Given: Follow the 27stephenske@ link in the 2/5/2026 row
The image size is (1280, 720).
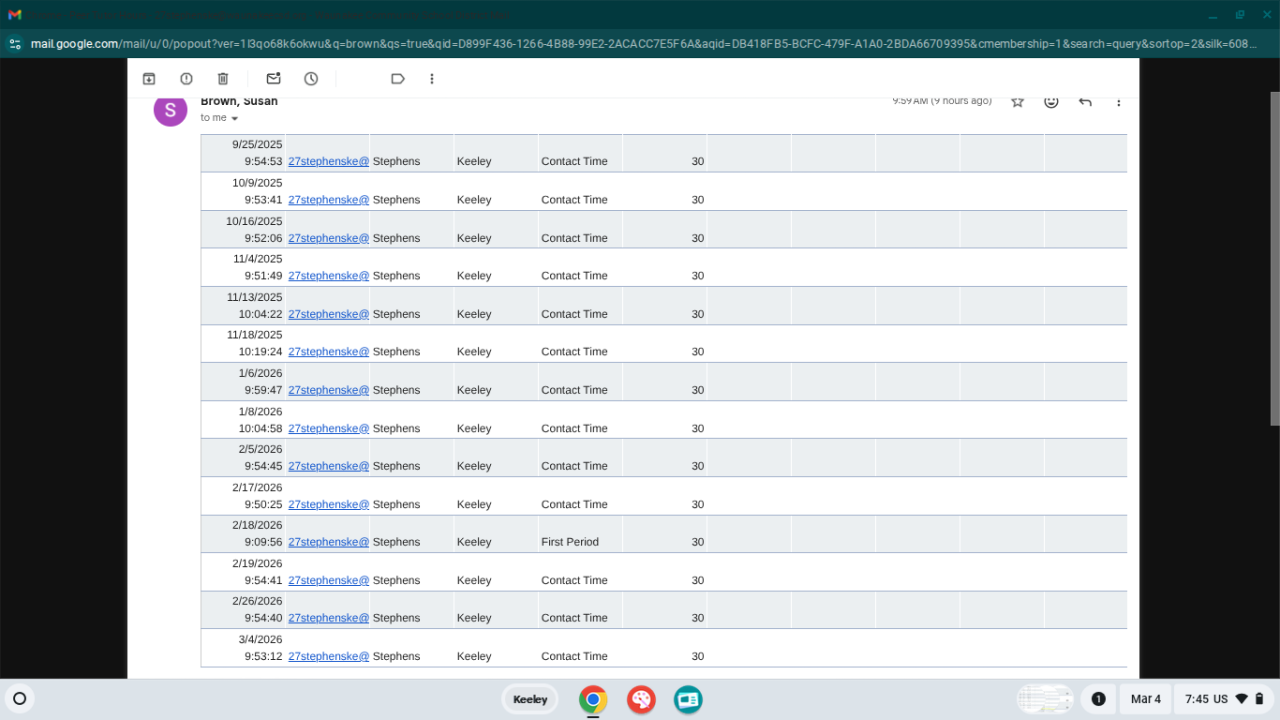Looking at the screenshot, I should 329,466.
